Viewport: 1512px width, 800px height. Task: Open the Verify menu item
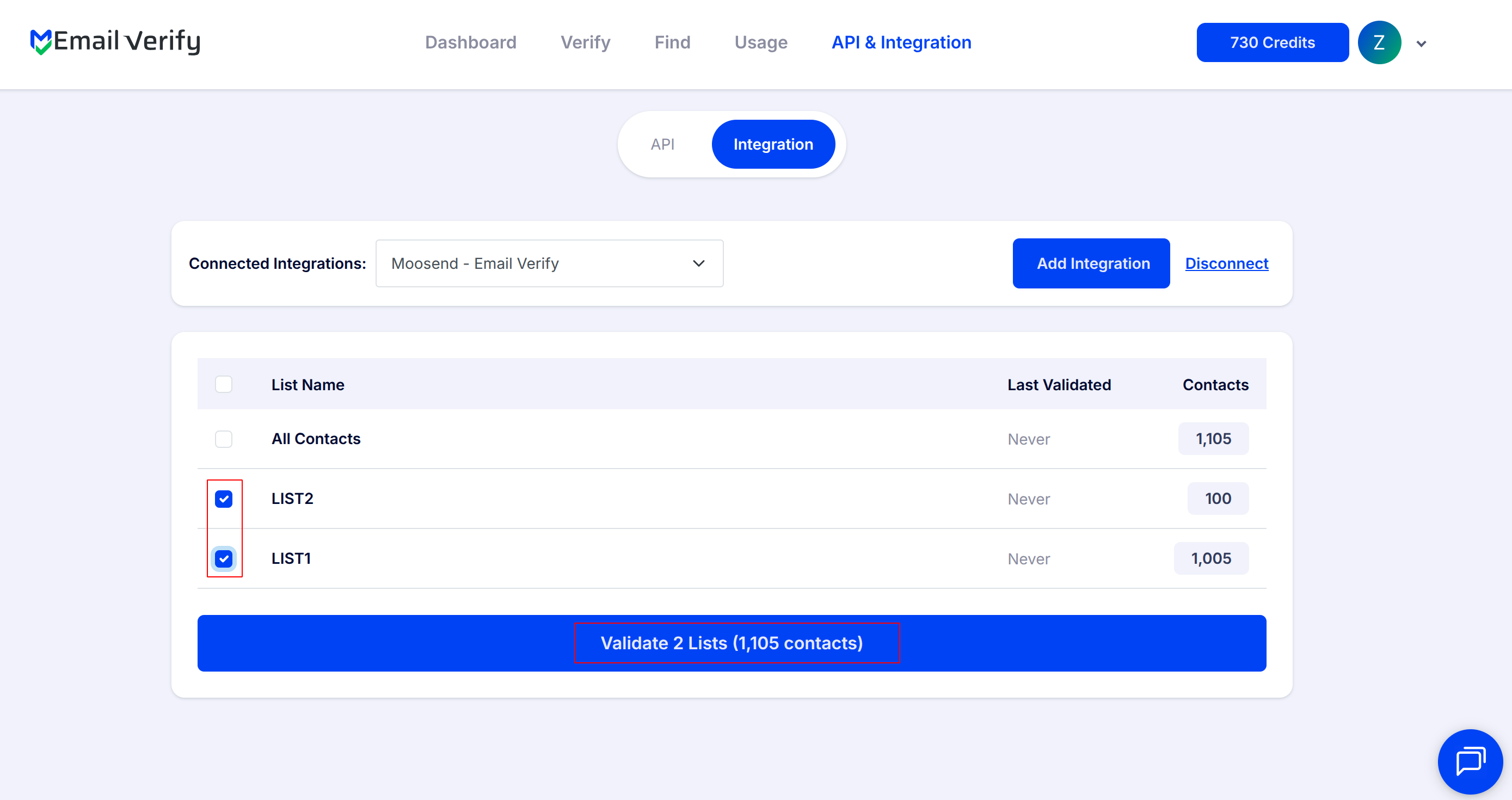click(585, 42)
